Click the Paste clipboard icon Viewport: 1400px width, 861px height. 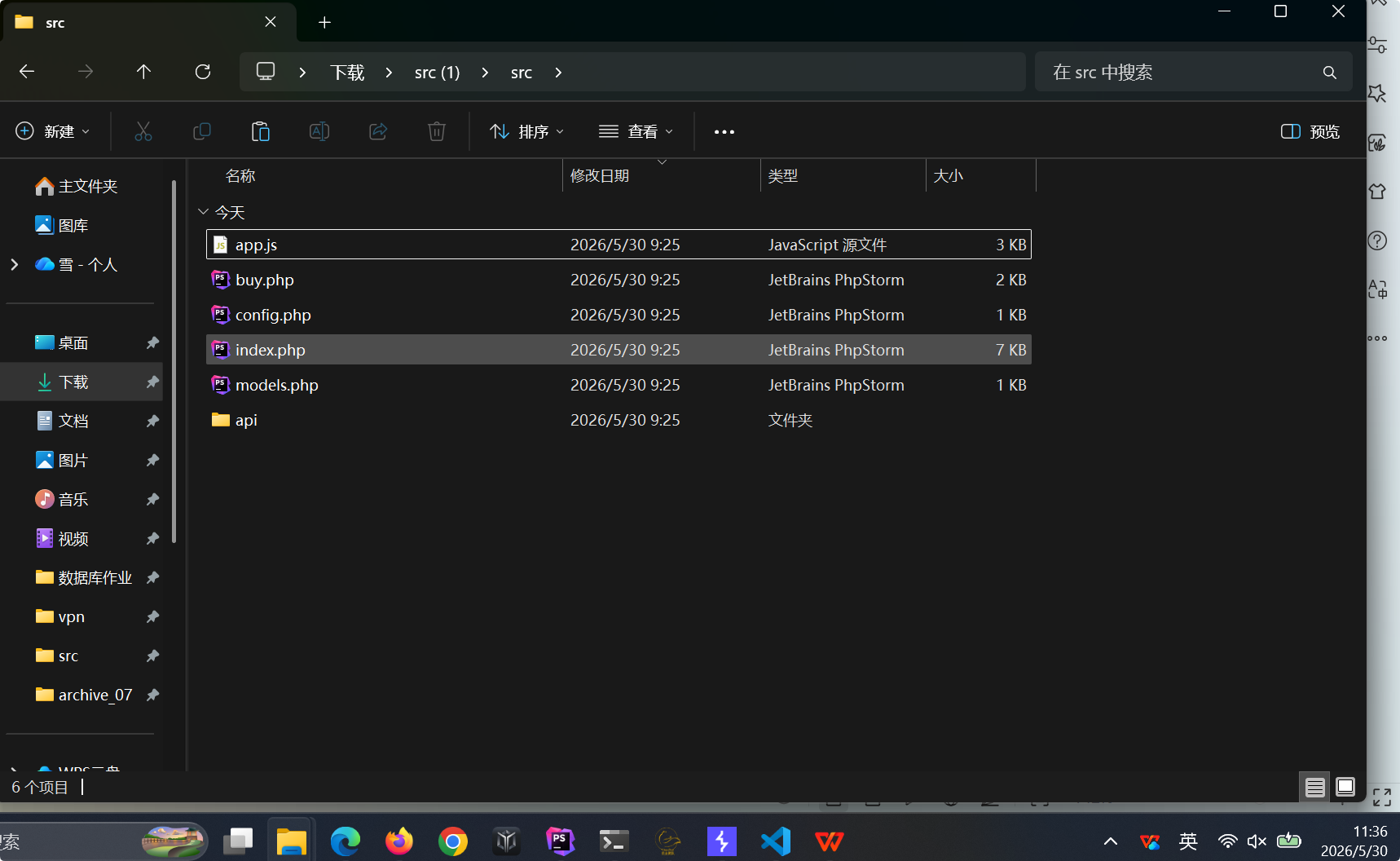261,131
